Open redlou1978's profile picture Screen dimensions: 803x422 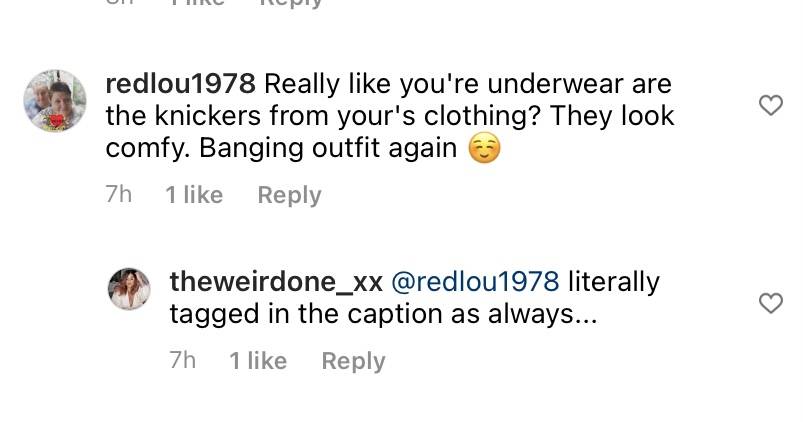pos(55,101)
